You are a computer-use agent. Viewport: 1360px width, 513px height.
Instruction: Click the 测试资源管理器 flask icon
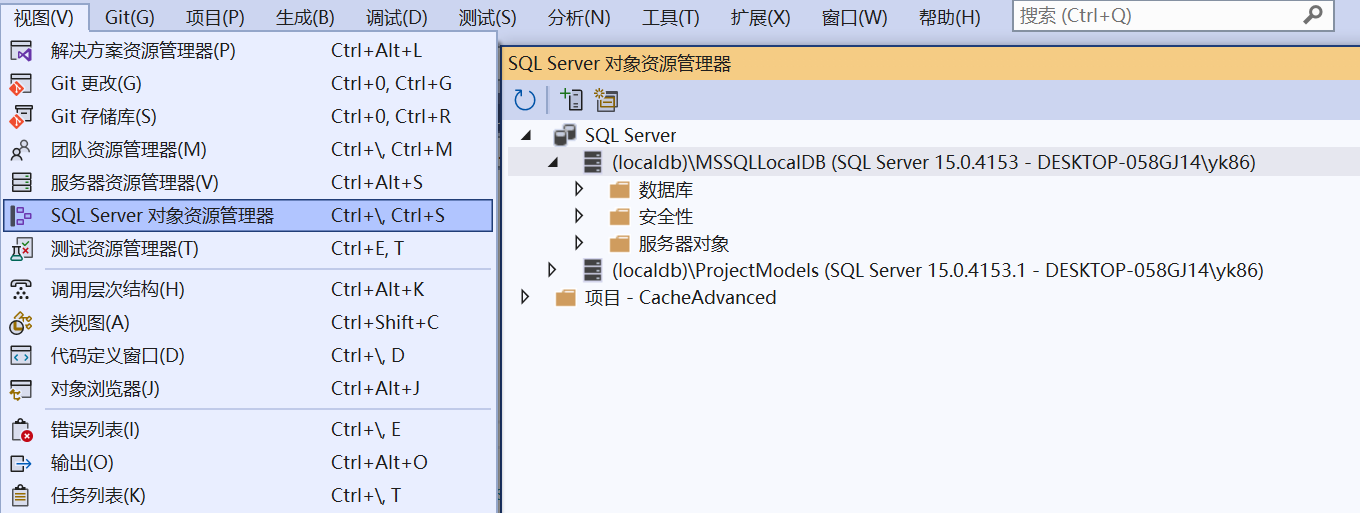(x=21, y=248)
